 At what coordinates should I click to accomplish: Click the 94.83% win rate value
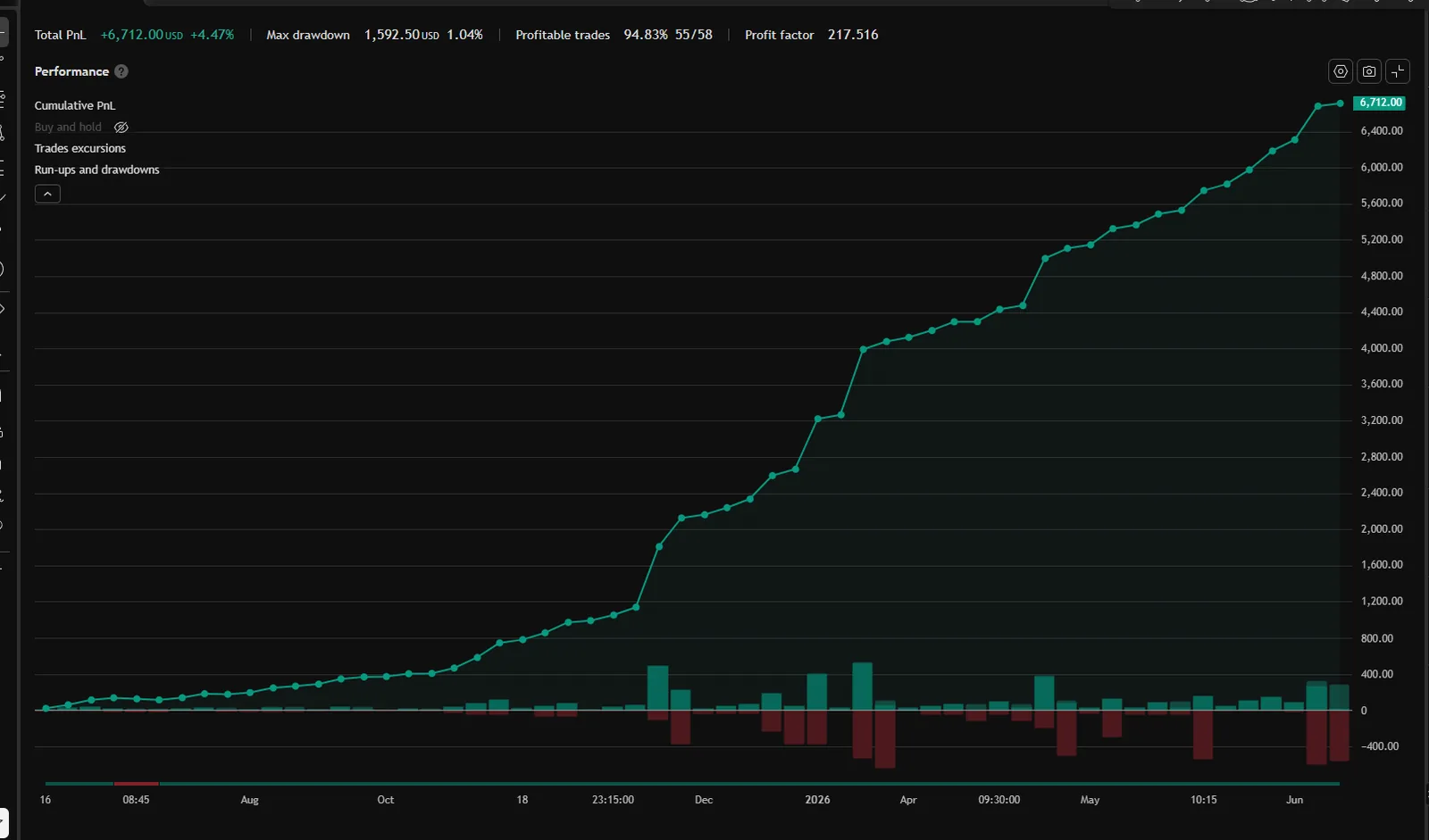(x=646, y=35)
